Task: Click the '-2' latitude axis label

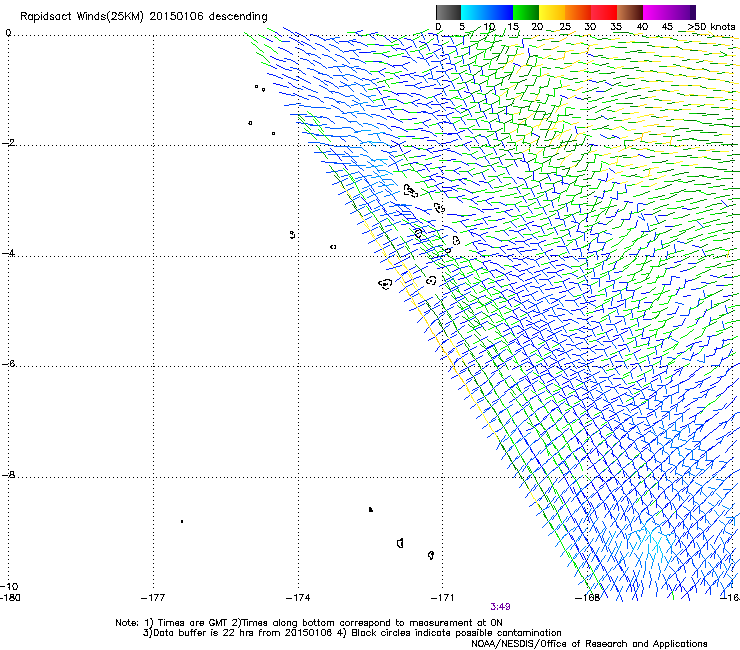Action: 8,143
